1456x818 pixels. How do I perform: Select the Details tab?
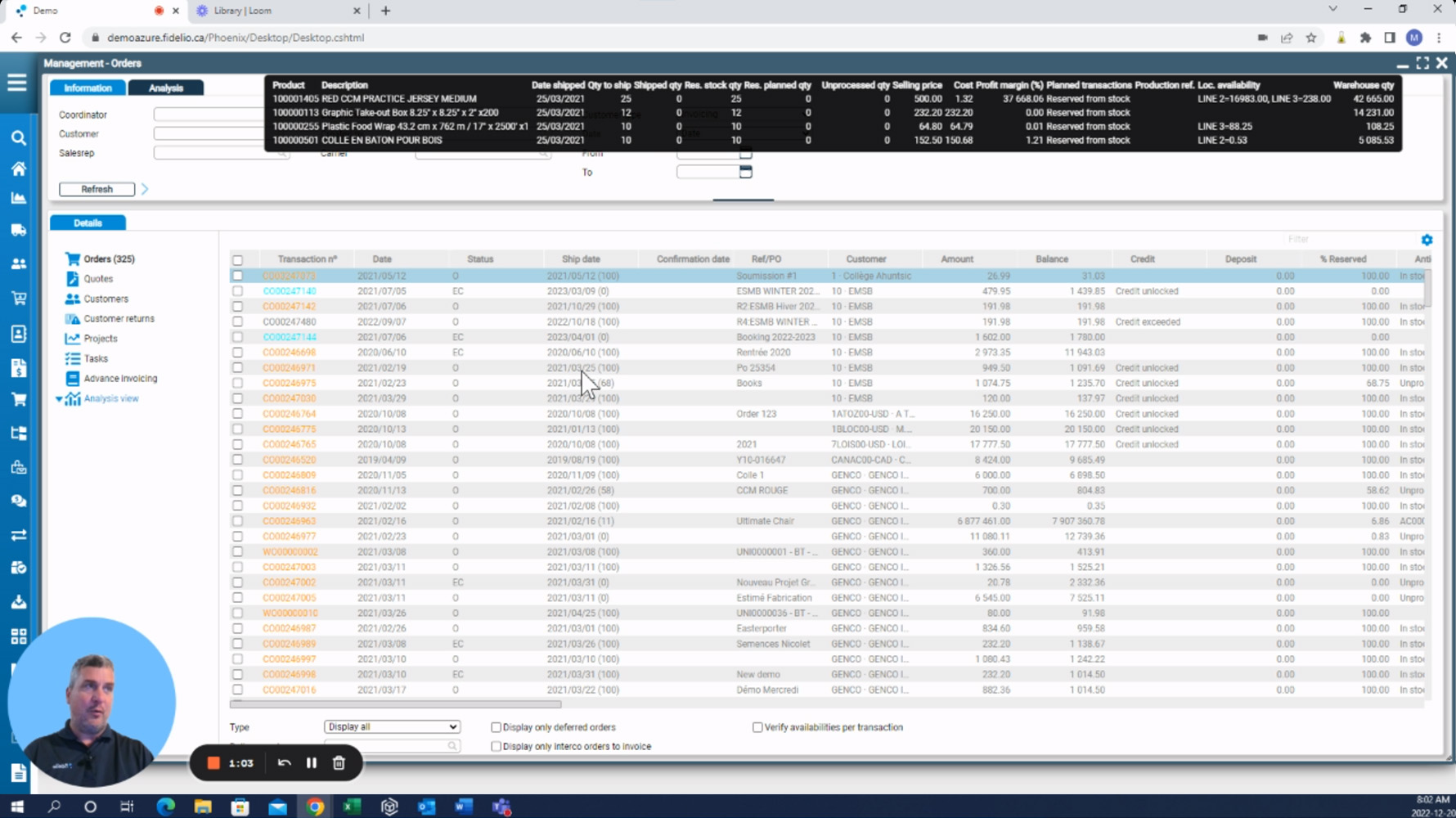[x=87, y=222]
